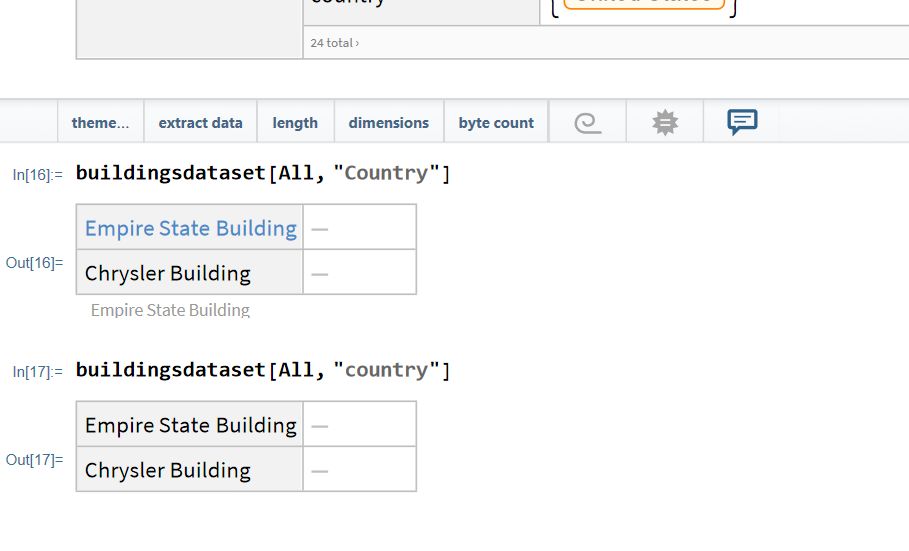Image resolution: width=909 pixels, height=551 pixels.
Task: Click the gray Empire State Building path label below Out[16]
Action: [x=170, y=310]
